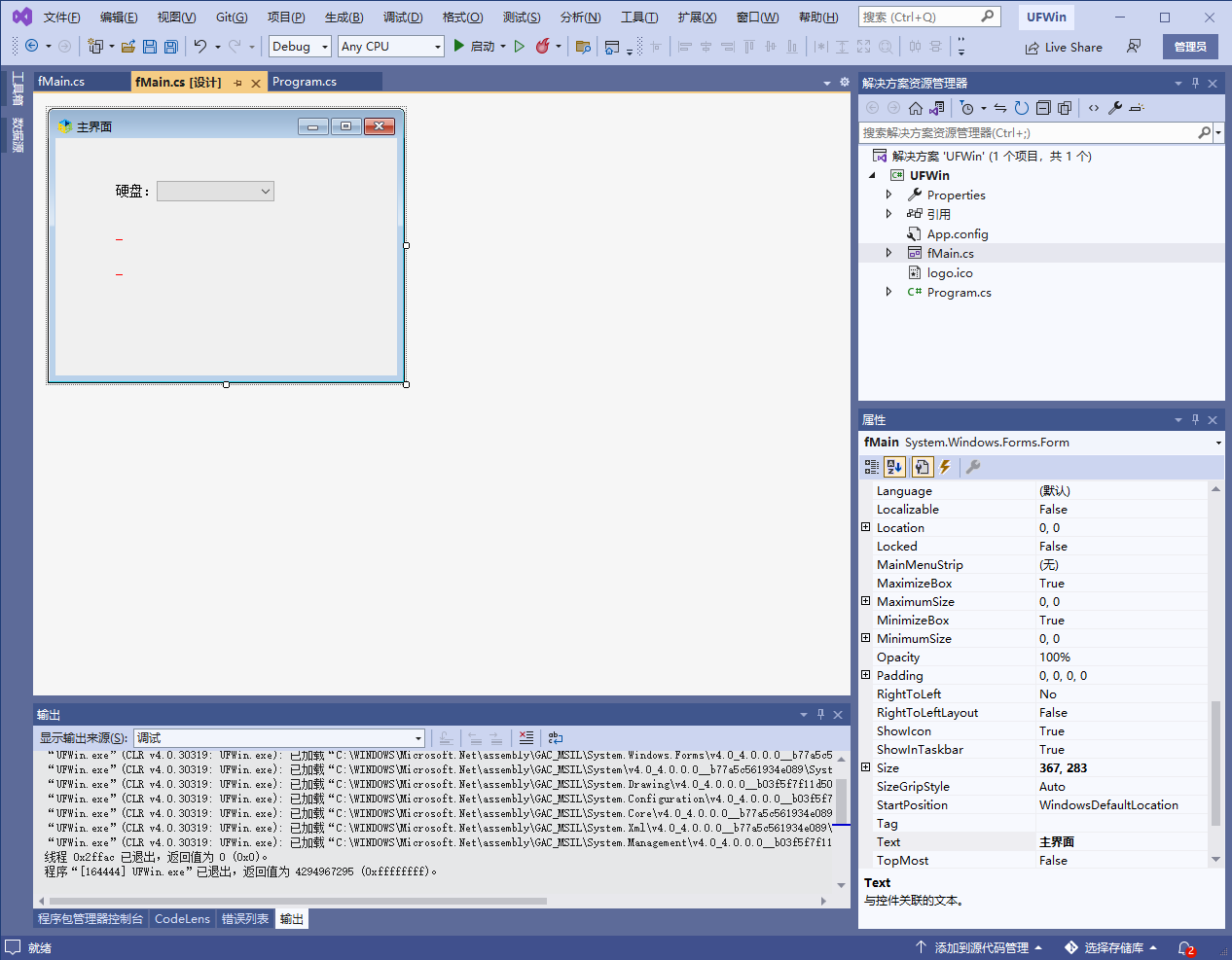Switch views icon in Solution Explorer toolbar
This screenshot has height=960, width=1232.
point(937,108)
